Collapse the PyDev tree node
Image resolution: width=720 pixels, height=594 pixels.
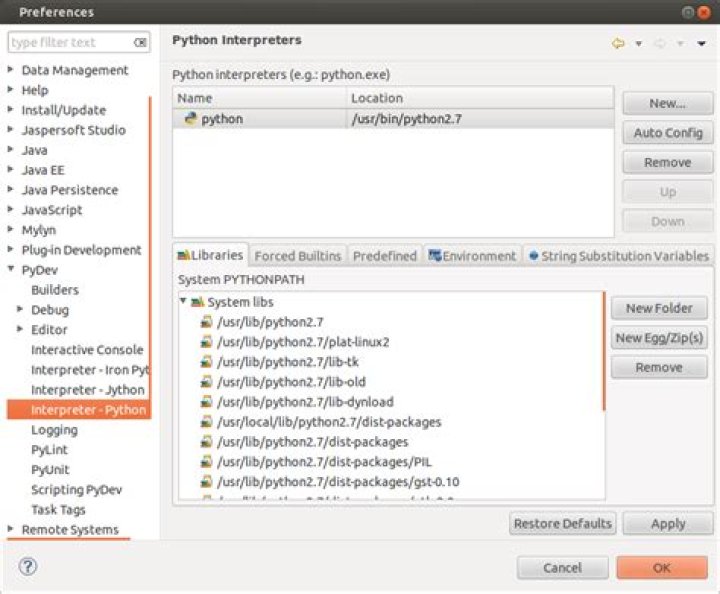[11, 269]
